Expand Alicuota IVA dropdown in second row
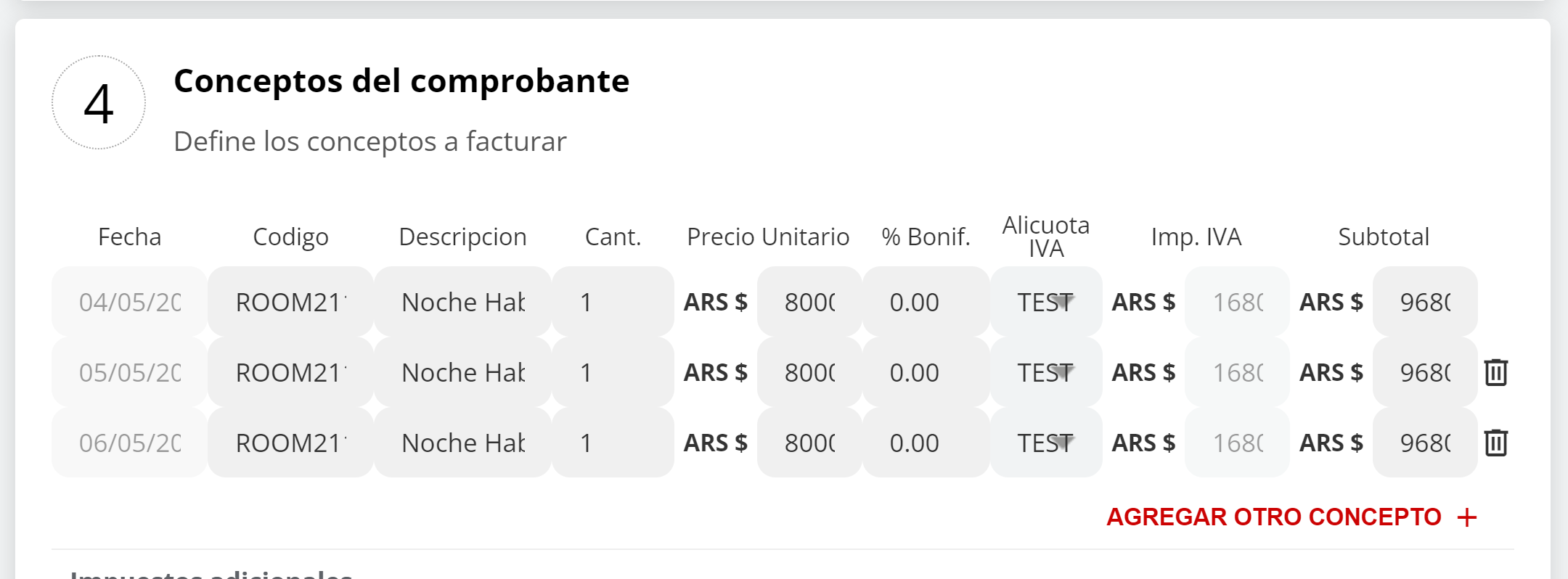Screen dimensions: 1568x579 [1046, 372]
